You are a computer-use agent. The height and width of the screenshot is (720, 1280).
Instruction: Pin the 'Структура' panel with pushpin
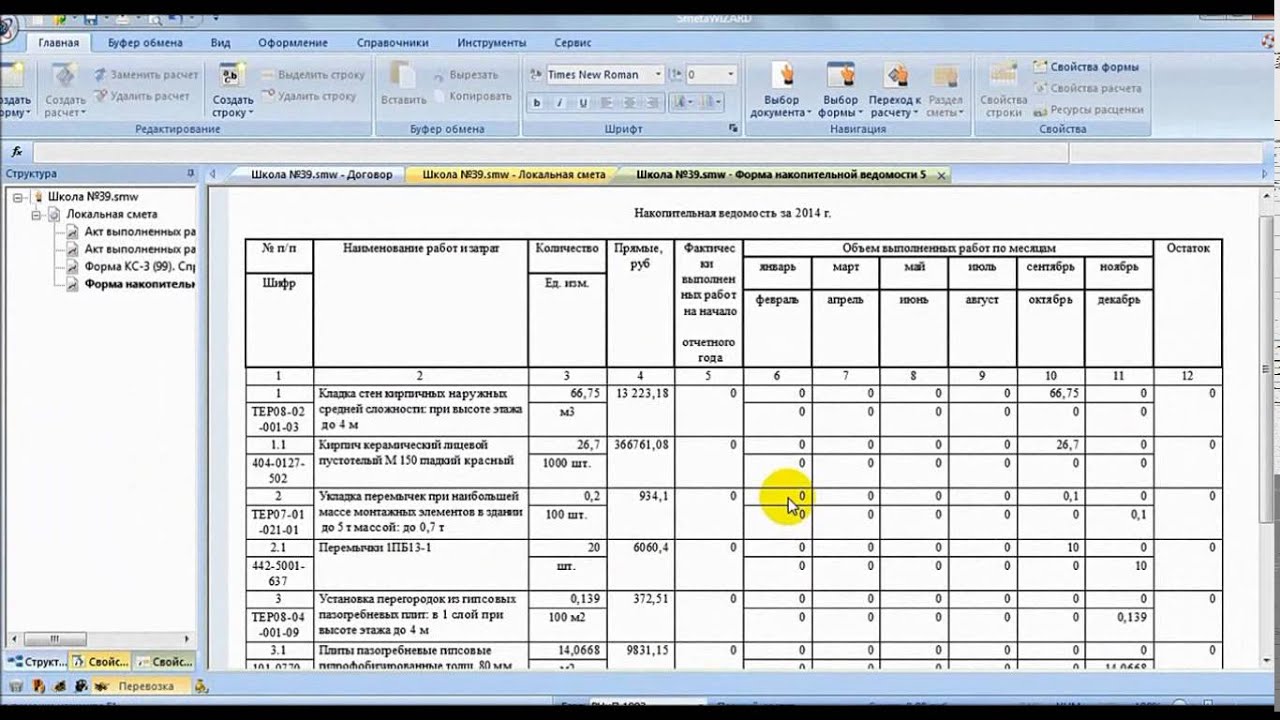[x=190, y=174]
